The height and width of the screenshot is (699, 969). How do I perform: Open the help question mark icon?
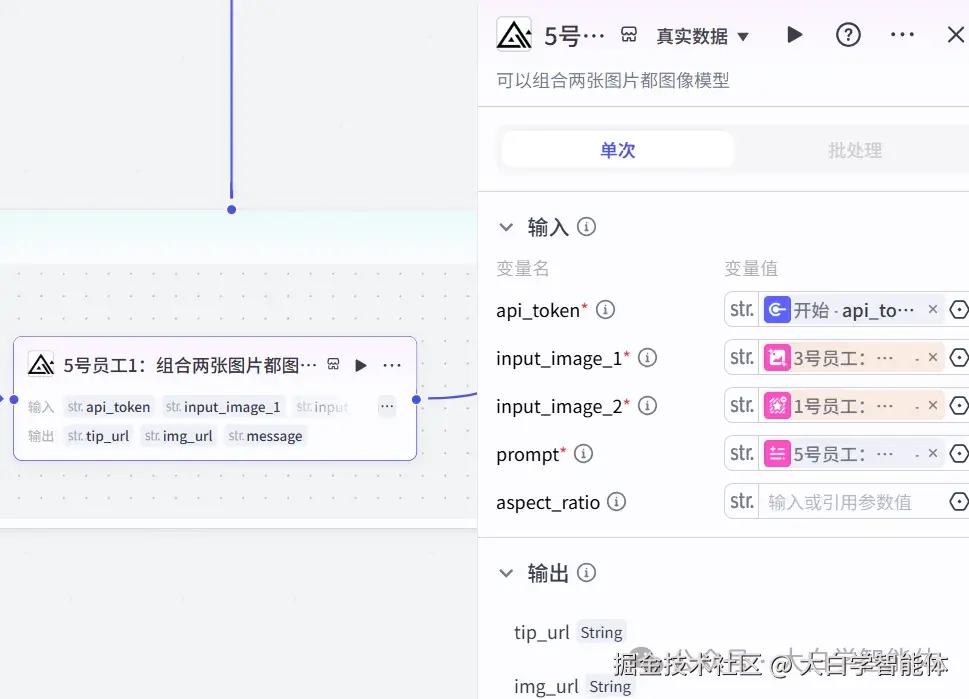(x=848, y=35)
